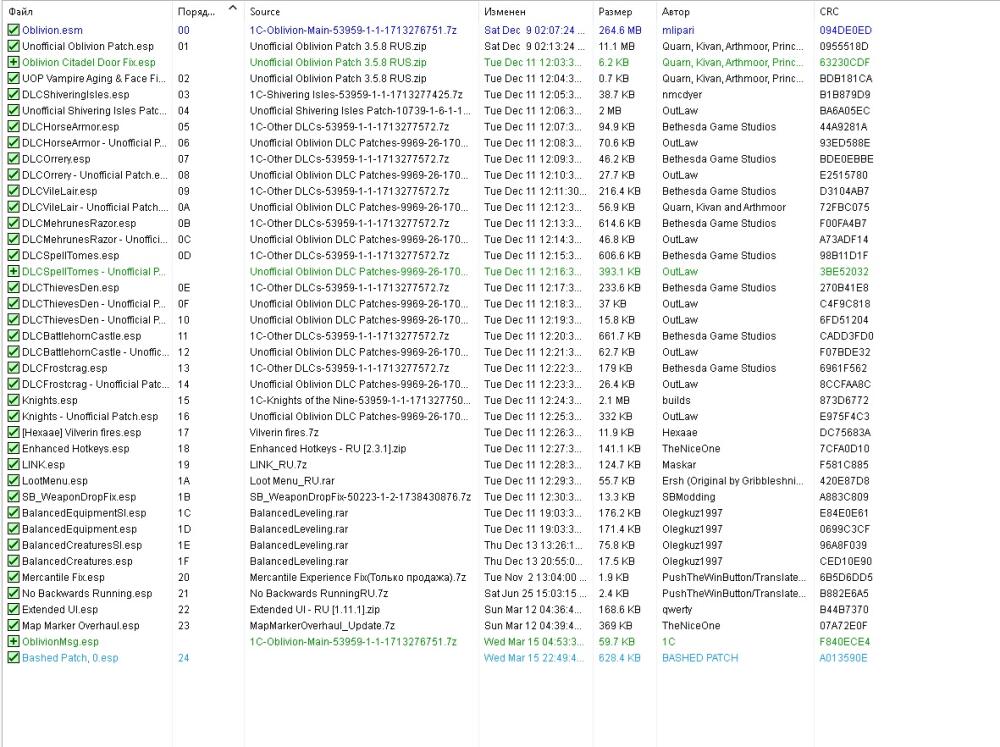Viewport: 1000px width, 747px height.
Task: Click the date Sat Jun 25 15:03:15
Action: pyautogui.click(x=533, y=593)
